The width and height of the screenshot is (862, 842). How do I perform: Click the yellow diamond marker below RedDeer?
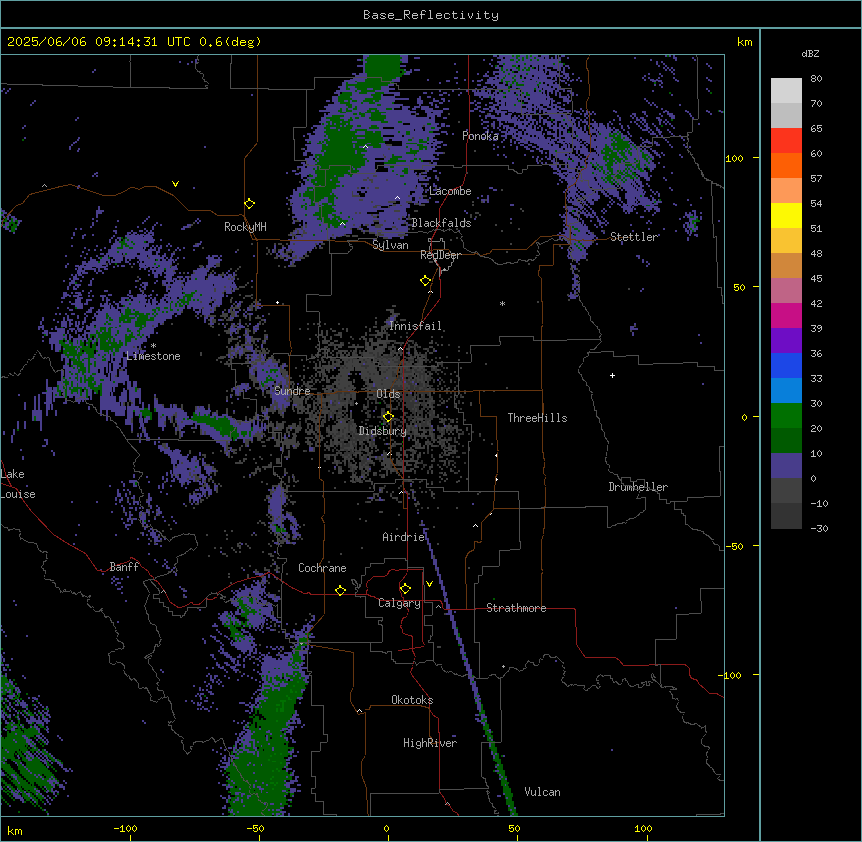point(426,281)
